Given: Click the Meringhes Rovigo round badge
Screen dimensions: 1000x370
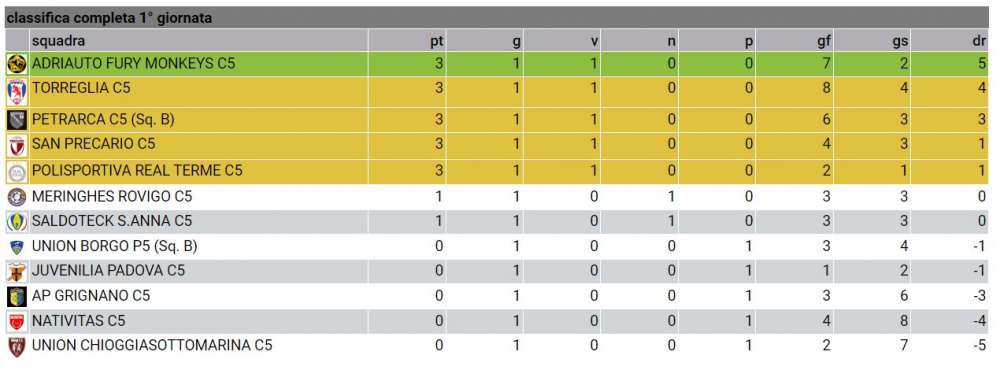Looking at the screenshot, I should 17,197.
